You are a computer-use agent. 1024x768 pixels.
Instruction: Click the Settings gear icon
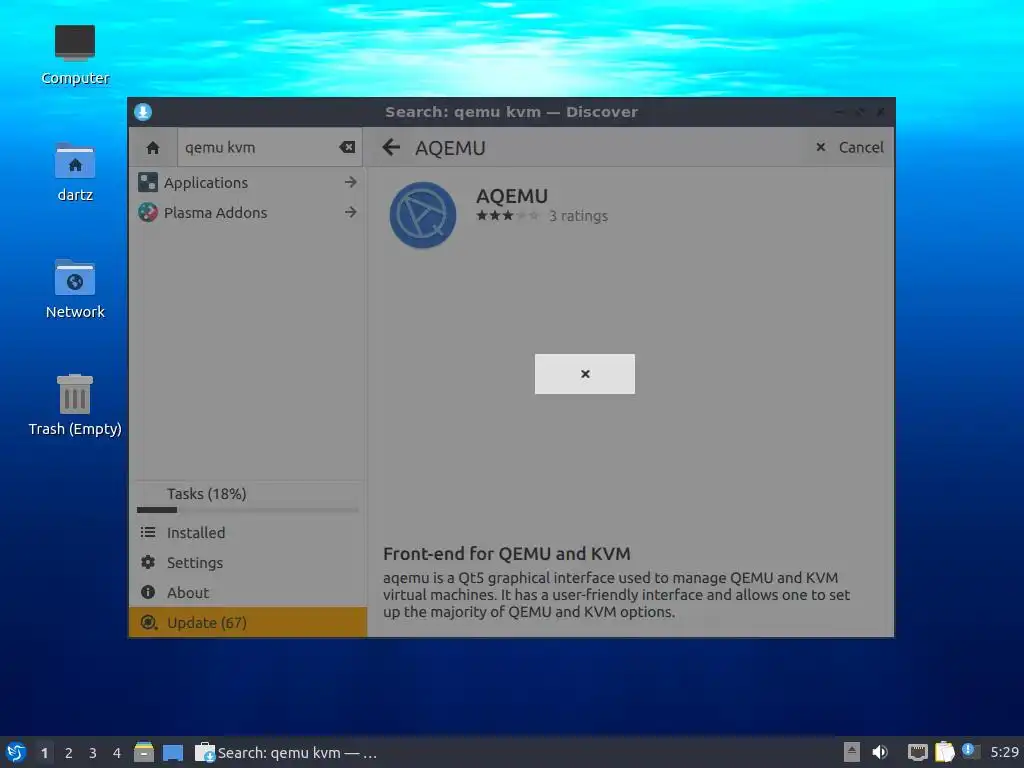[148, 562]
